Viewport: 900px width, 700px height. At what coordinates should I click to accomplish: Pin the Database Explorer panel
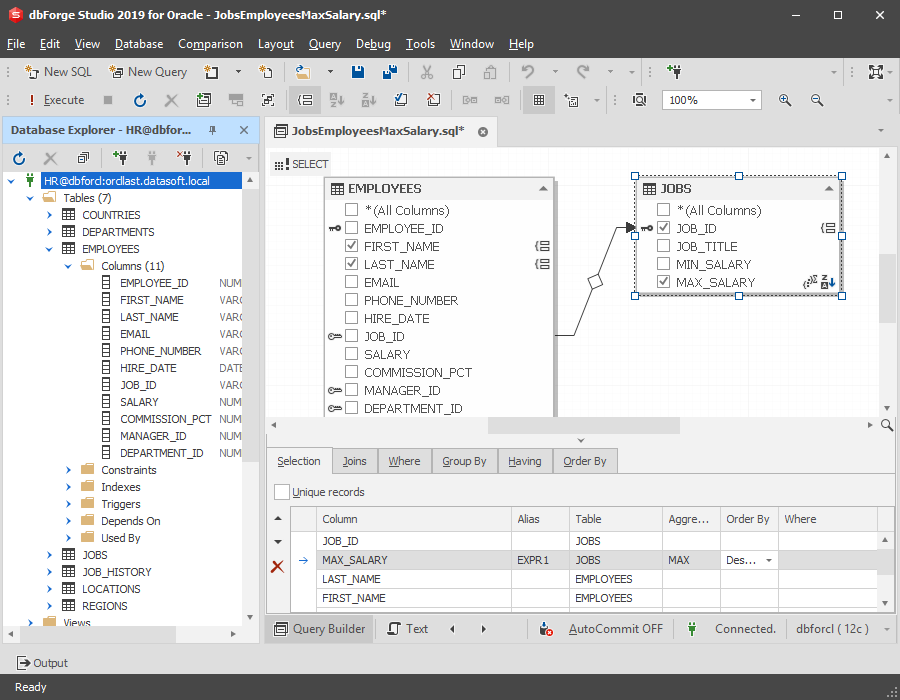(x=212, y=130)
